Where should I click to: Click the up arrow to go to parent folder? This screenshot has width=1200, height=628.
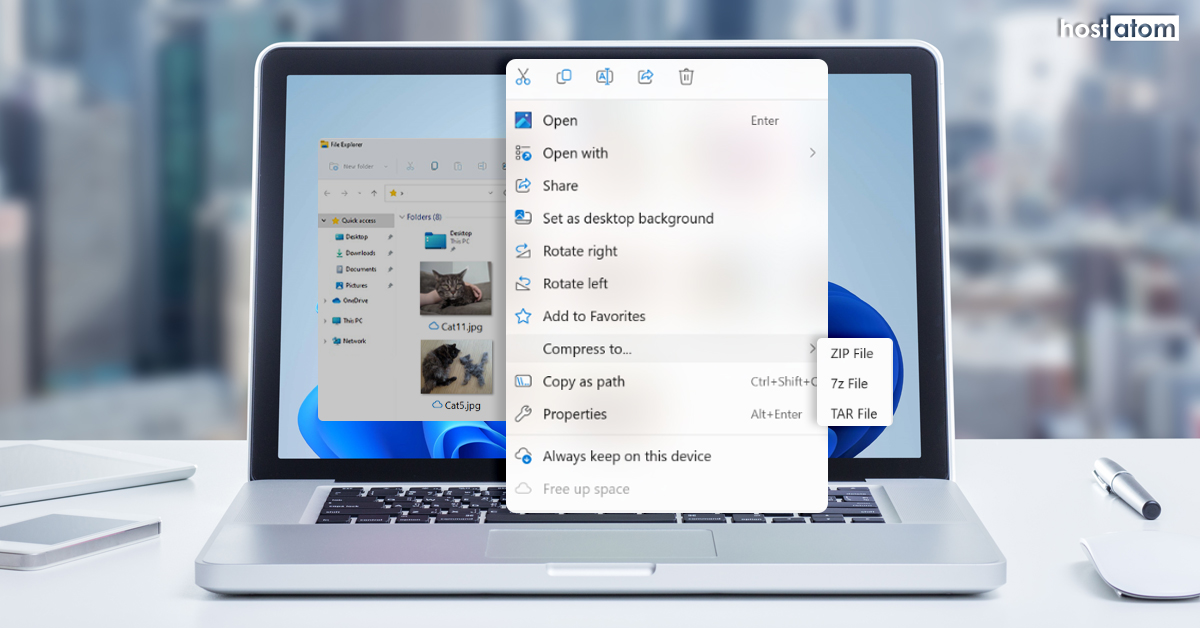[374, 193]
